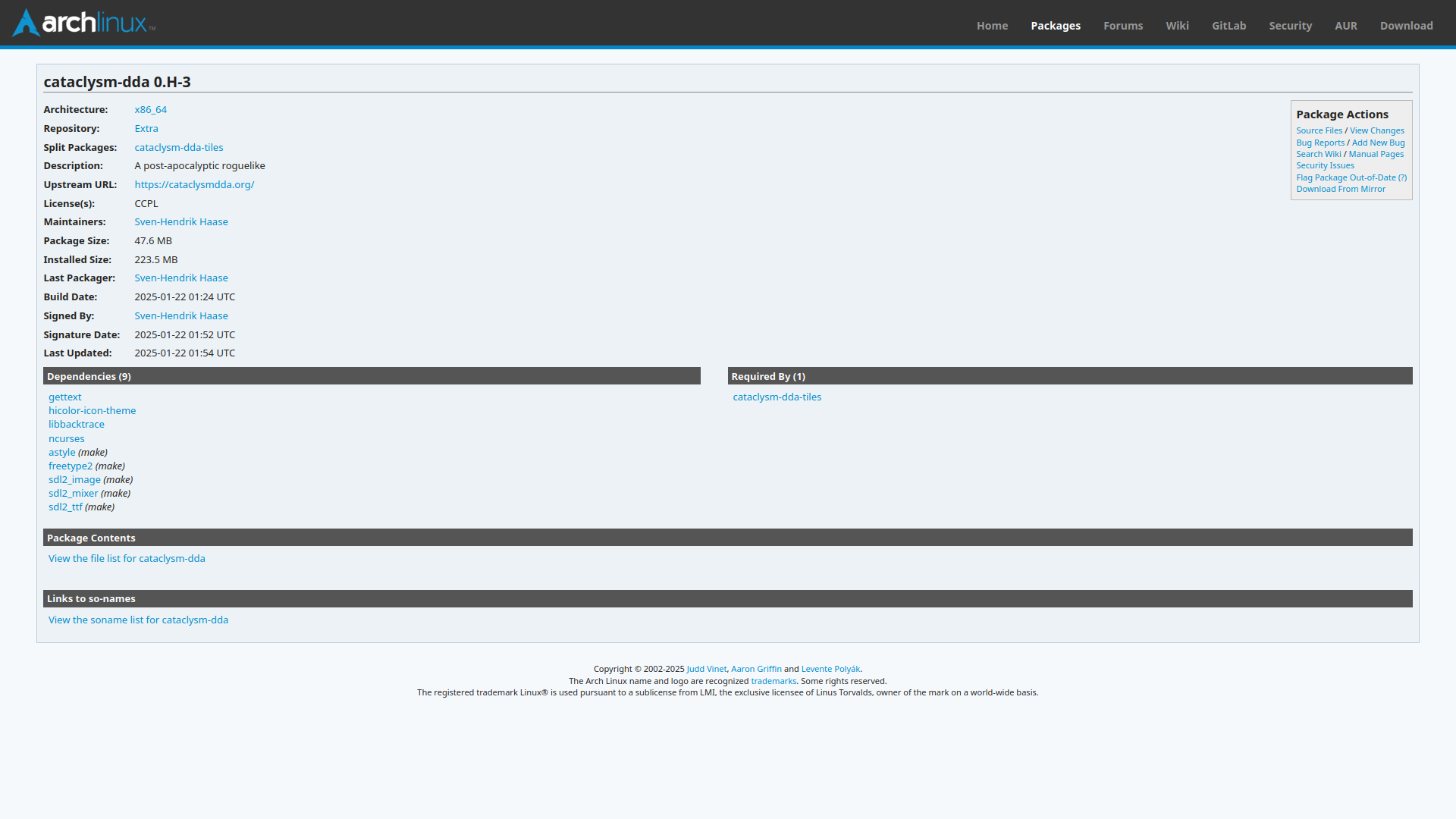This screenshot has height=819, width=1456.
Task: Click Download From Mirror link
Action: point(1340,190)
